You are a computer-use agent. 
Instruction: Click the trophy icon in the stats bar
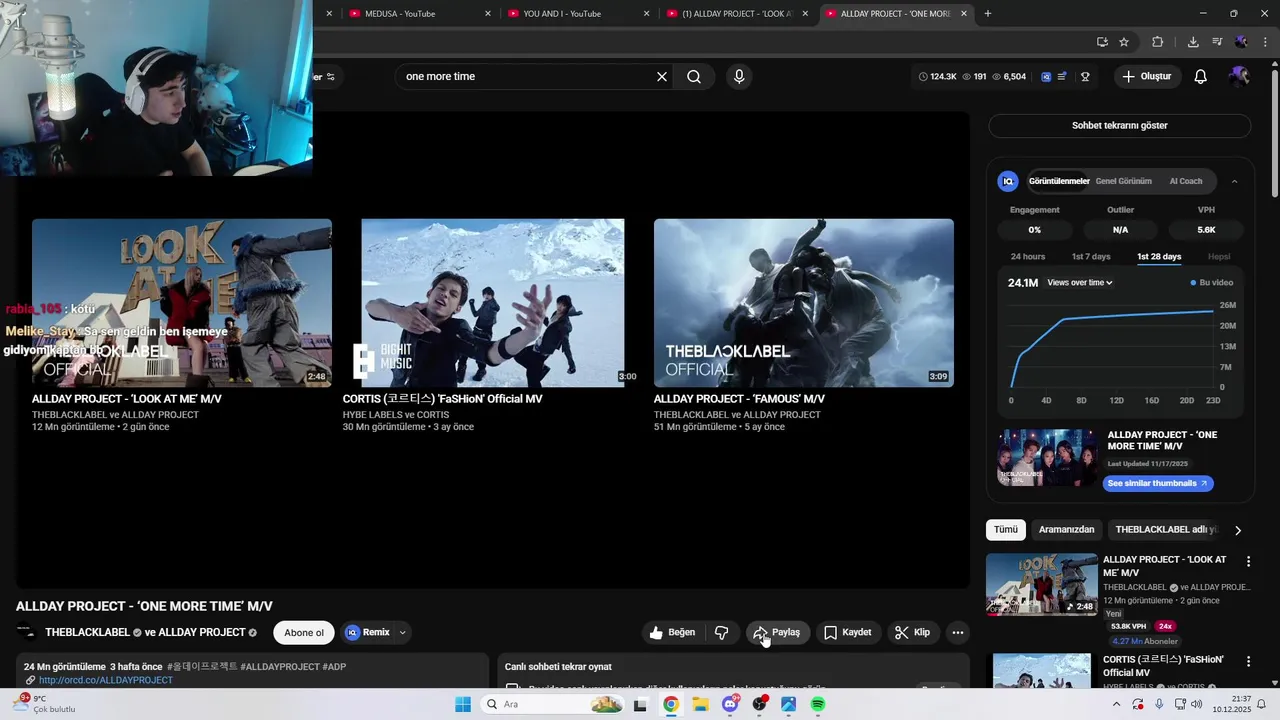1085,77
